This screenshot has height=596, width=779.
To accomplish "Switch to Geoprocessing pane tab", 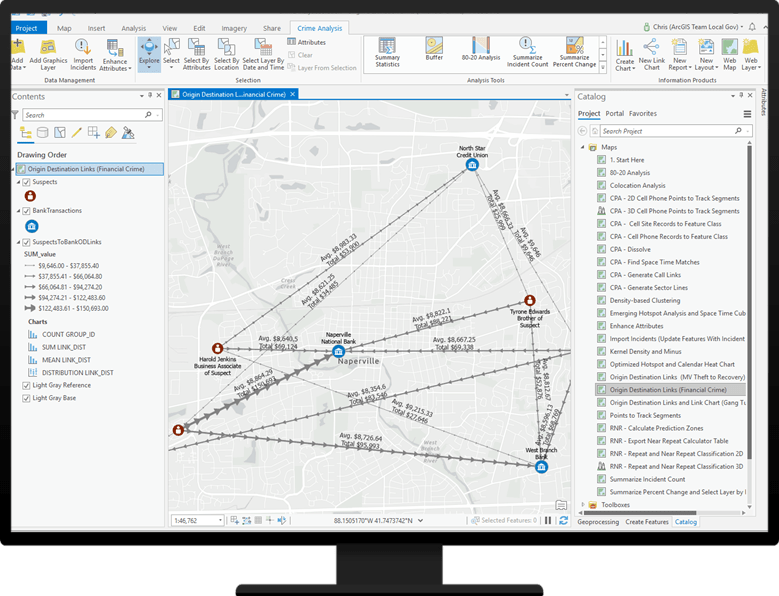I will 598,522.
